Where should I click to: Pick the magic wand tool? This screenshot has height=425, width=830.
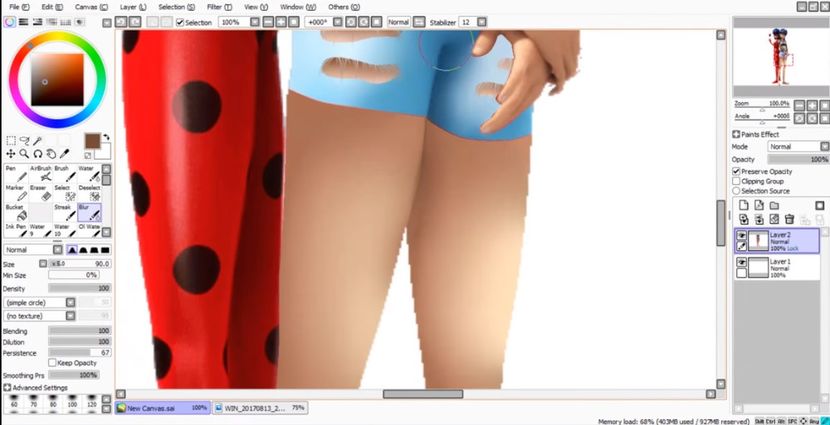click(38, 141)
